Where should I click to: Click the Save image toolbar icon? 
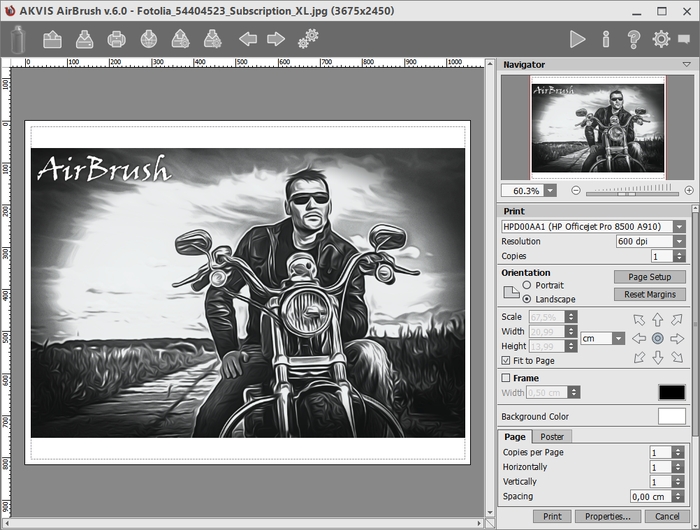coord(84,39)
